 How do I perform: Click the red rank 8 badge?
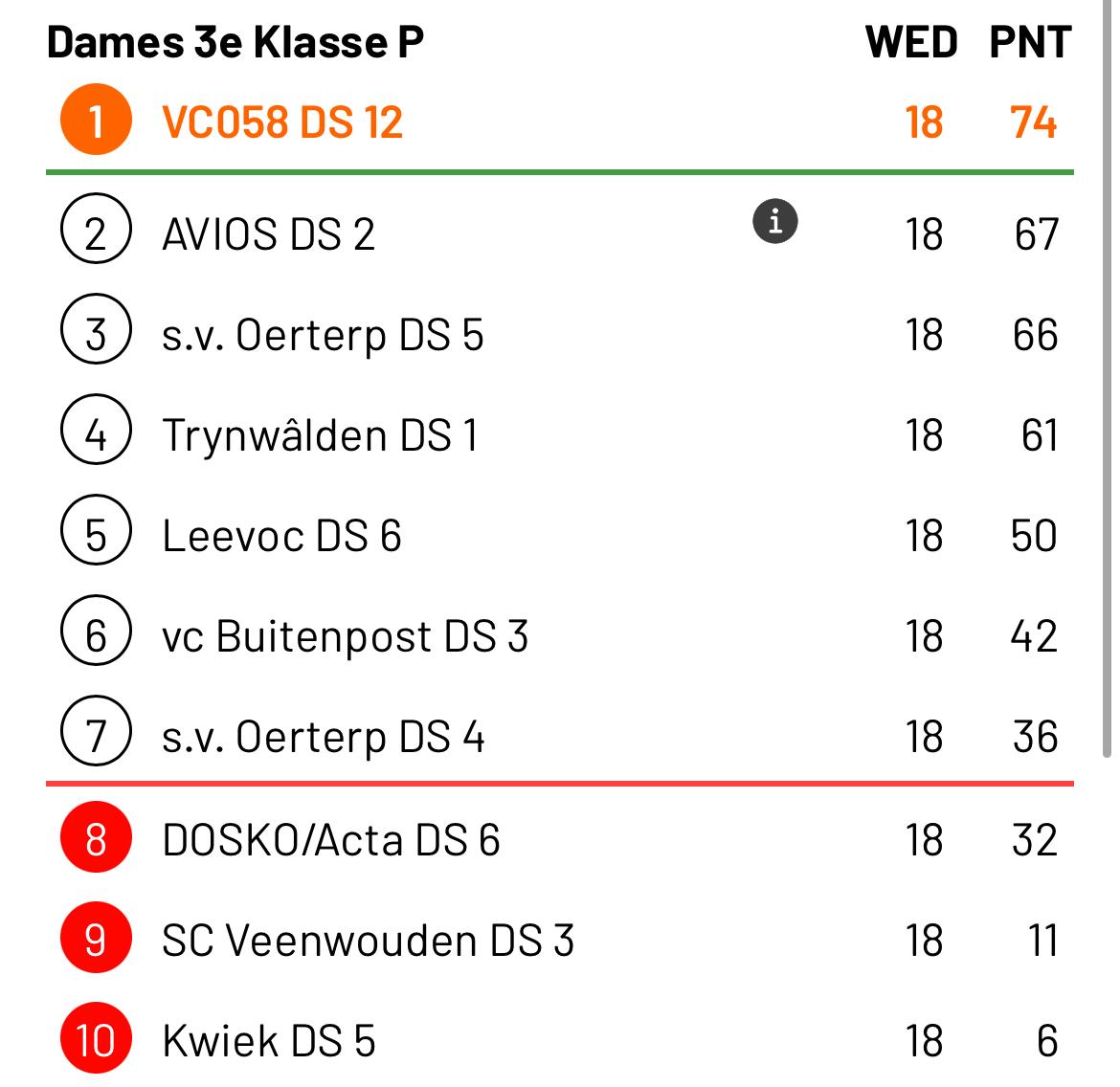pyautogui.click(x=96, y=837)
